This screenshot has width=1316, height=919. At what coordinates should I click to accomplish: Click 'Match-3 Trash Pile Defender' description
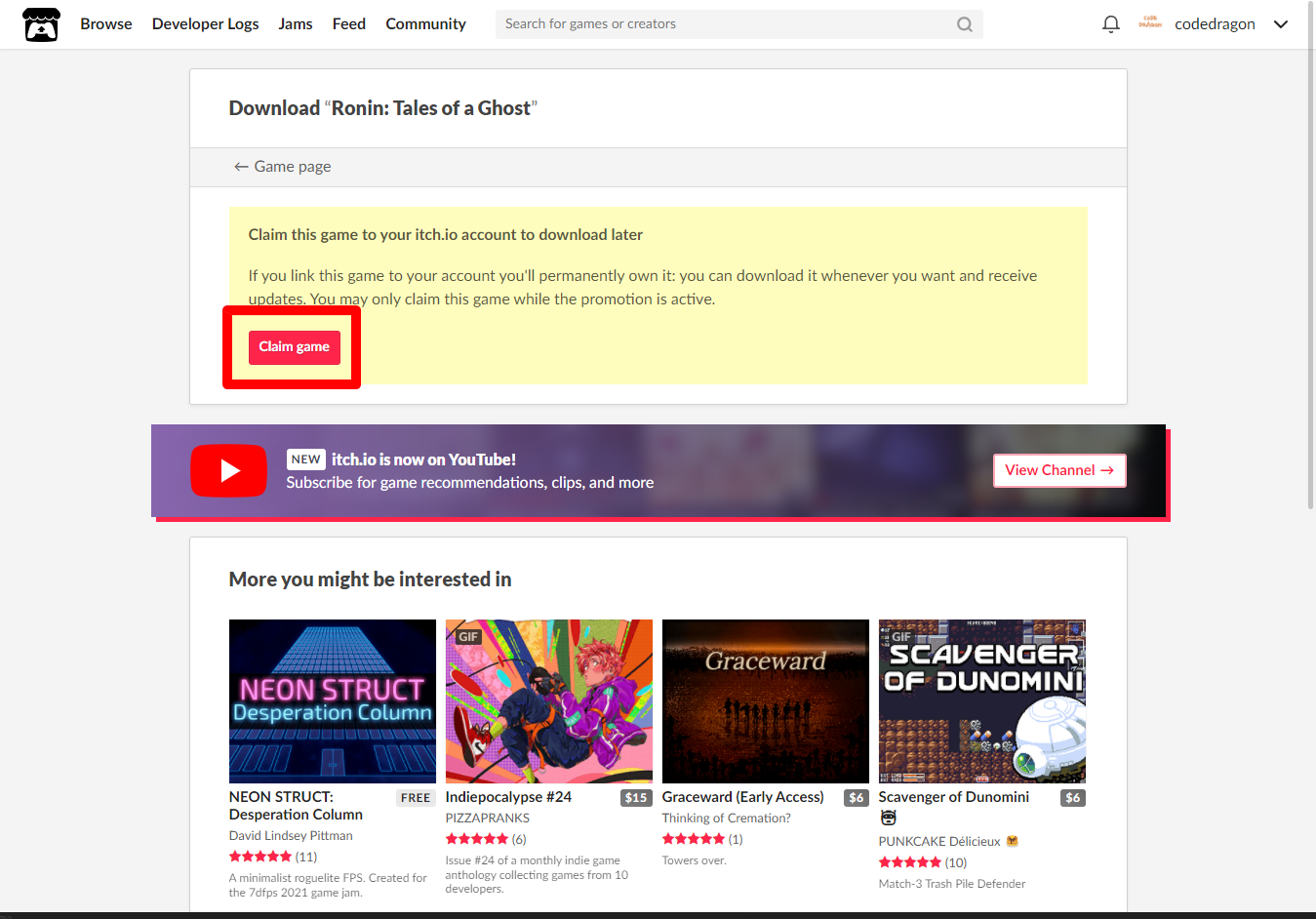pos(952,884)
